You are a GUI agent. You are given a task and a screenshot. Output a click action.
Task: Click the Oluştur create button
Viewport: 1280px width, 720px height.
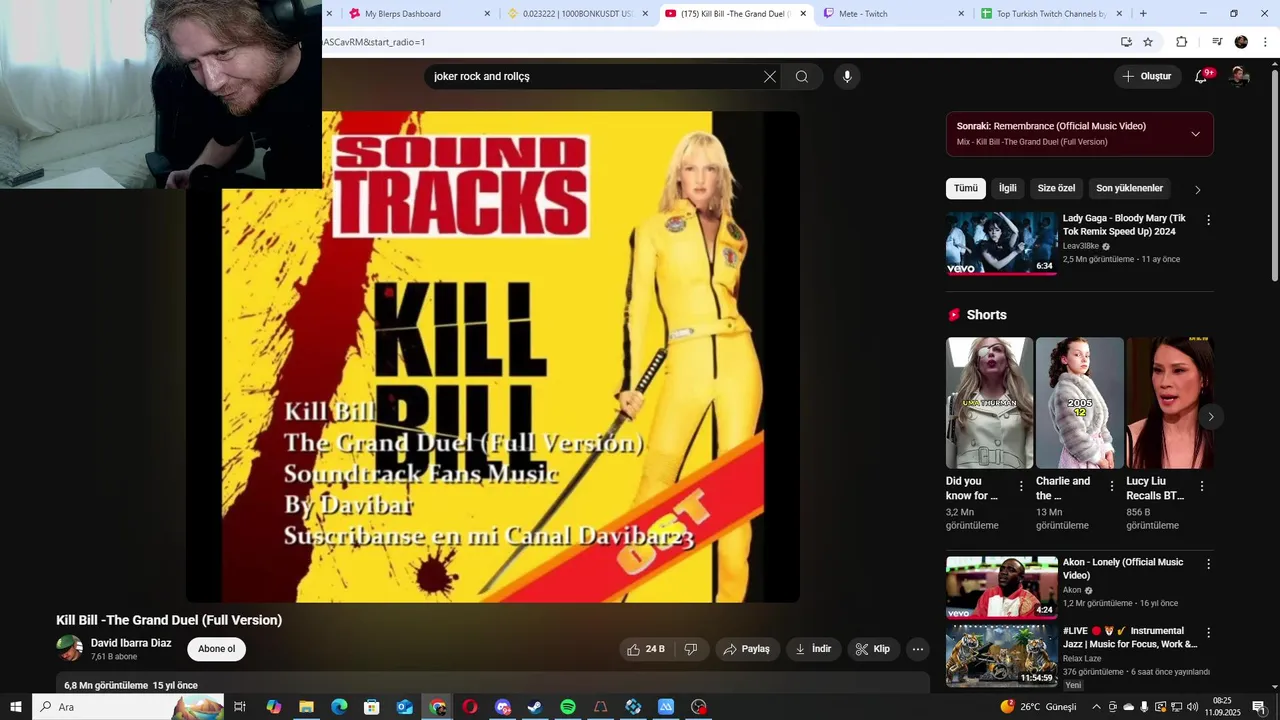click(x=1148, y=77)
